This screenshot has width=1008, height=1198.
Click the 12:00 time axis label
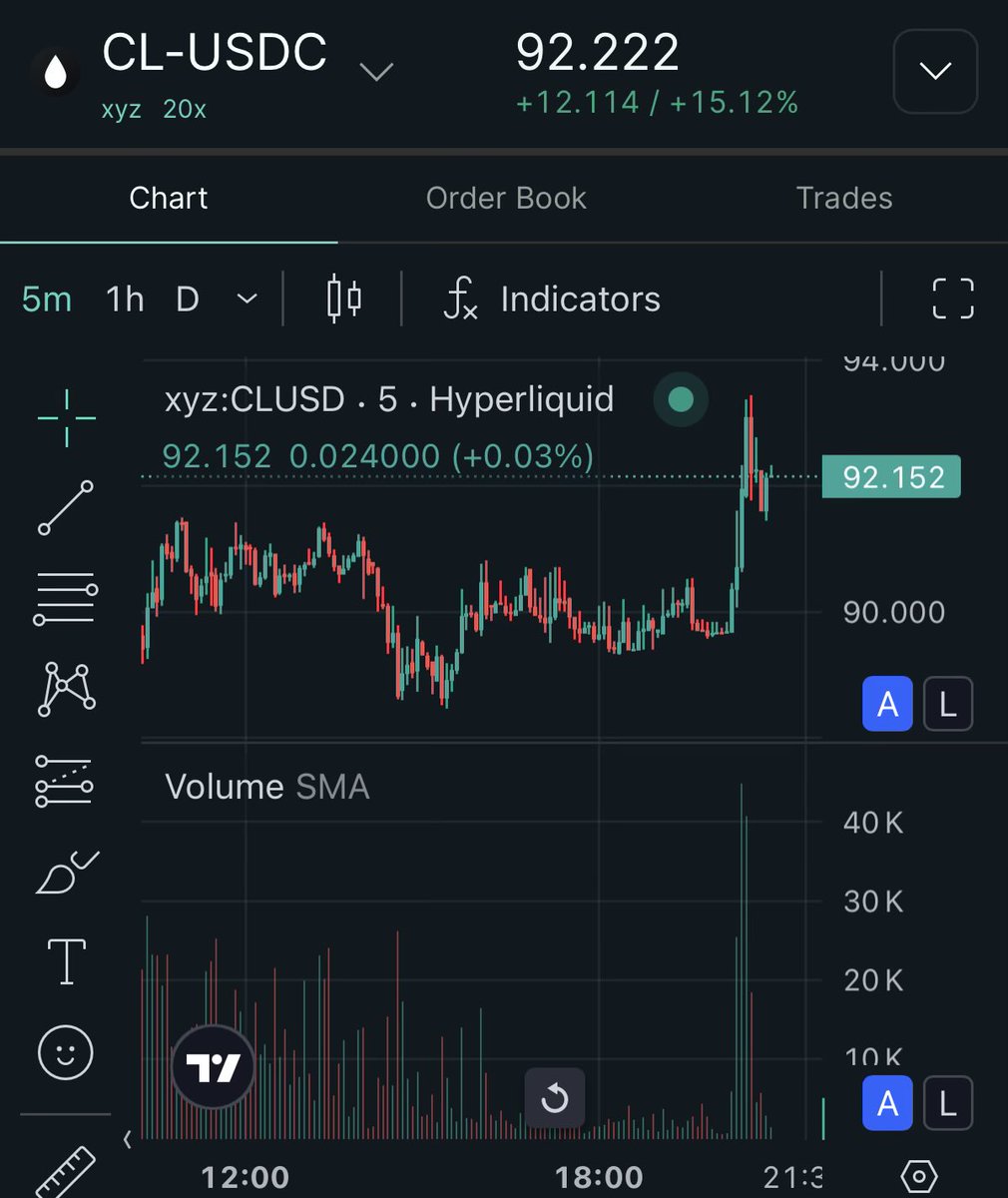click(246, 1178)
